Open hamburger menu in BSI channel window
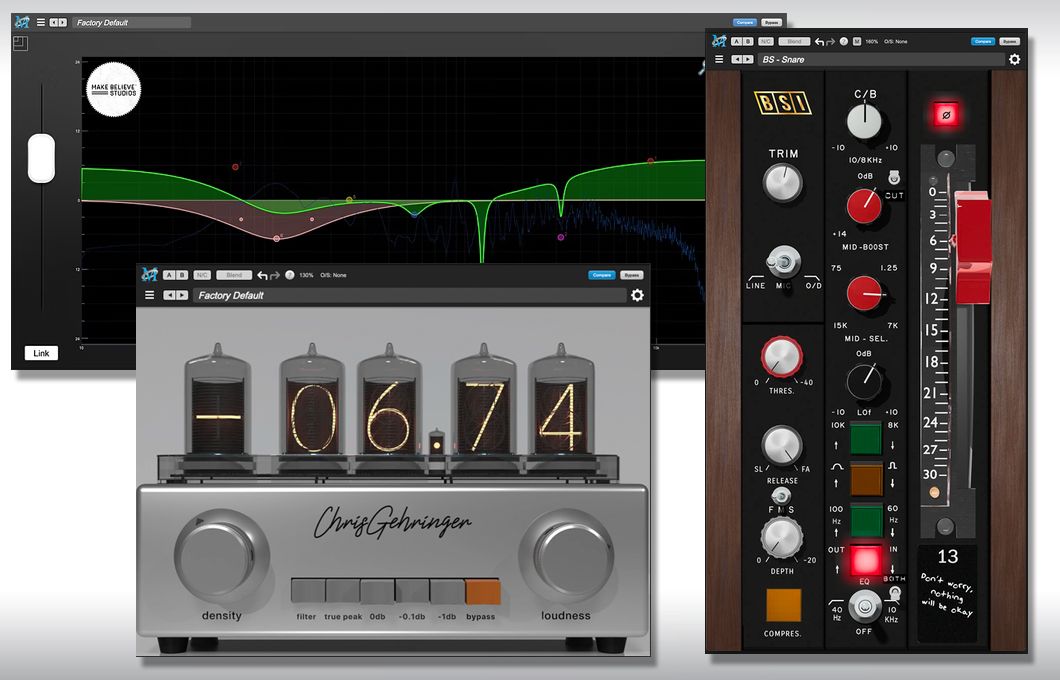The image size is (1060, 680). click(719, 59)
